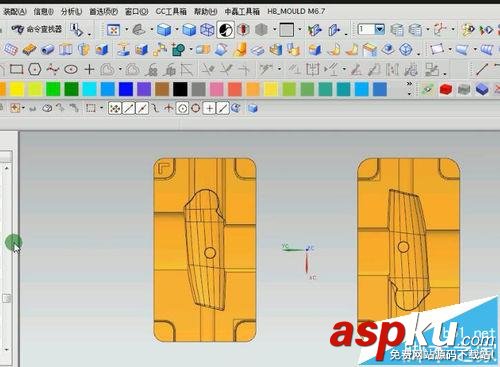The height and width of the screenshot is (367, 500).
Task: Open the 帮助 menu
Action: point(205,11)
